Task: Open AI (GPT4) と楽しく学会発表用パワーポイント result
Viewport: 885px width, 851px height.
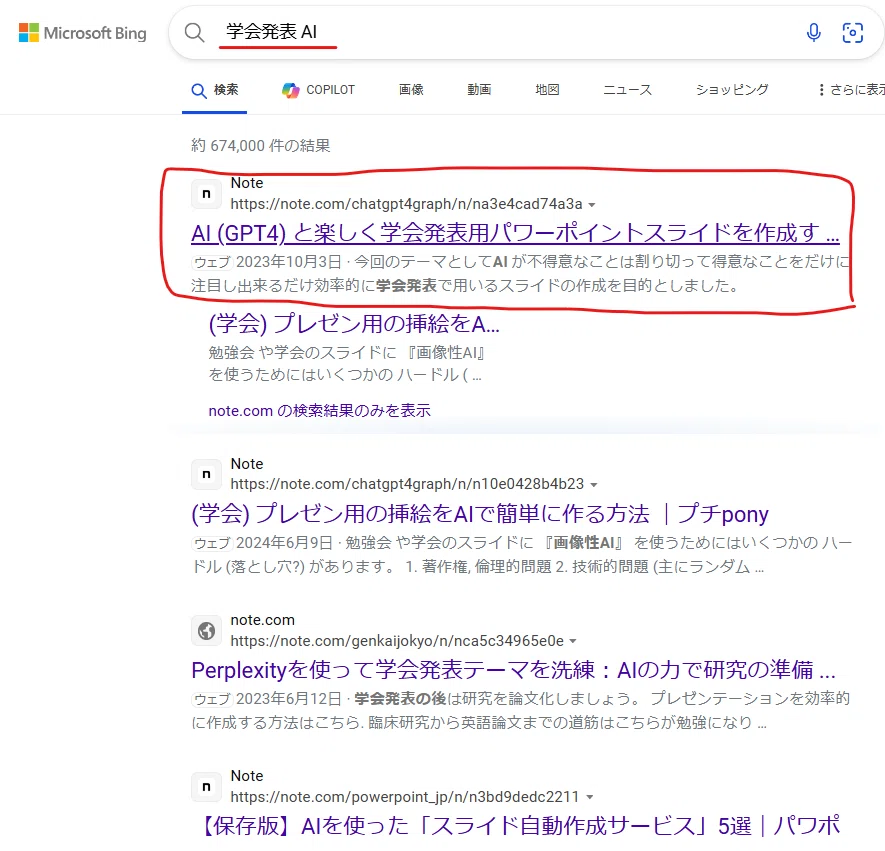Action: point(515,233)
